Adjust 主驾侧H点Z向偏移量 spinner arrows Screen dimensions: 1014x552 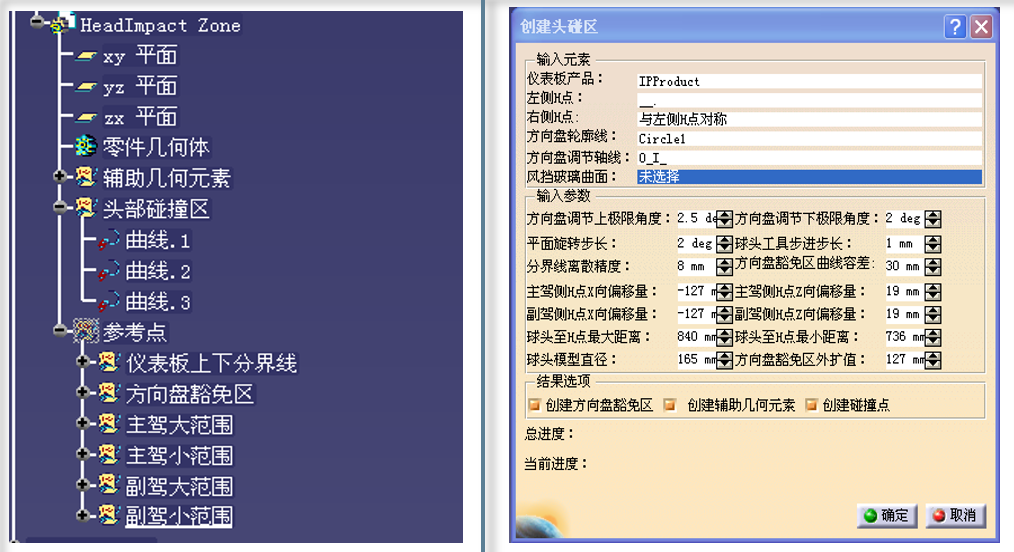[933, 292]
